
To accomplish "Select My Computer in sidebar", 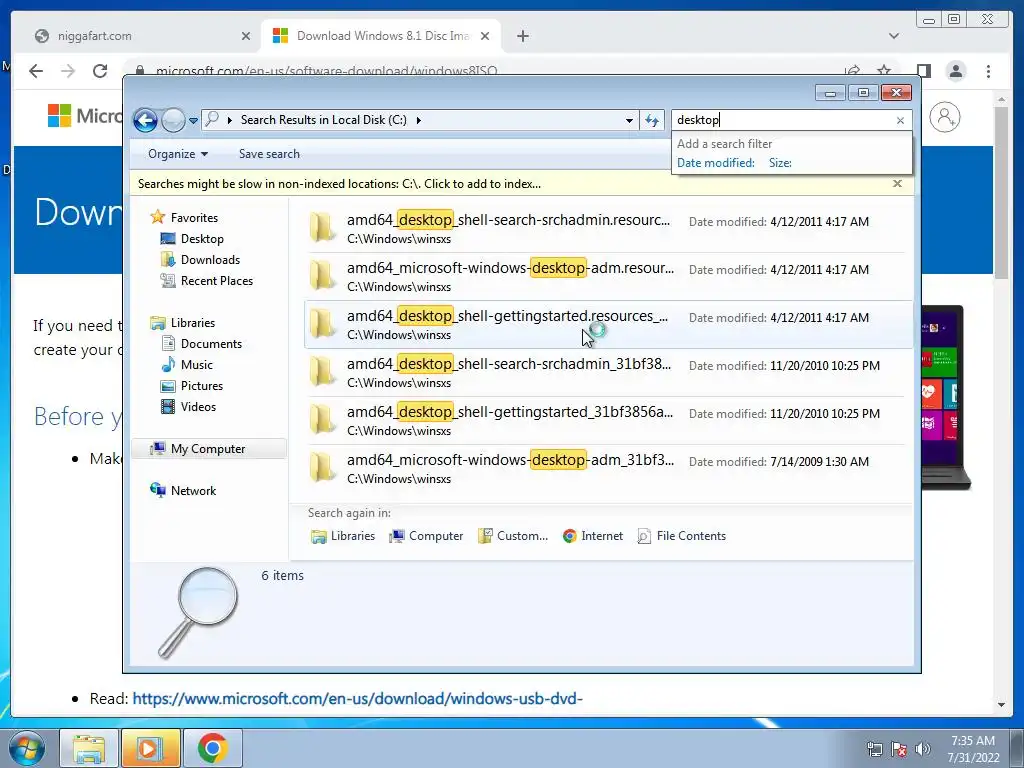I will [208, 449].
